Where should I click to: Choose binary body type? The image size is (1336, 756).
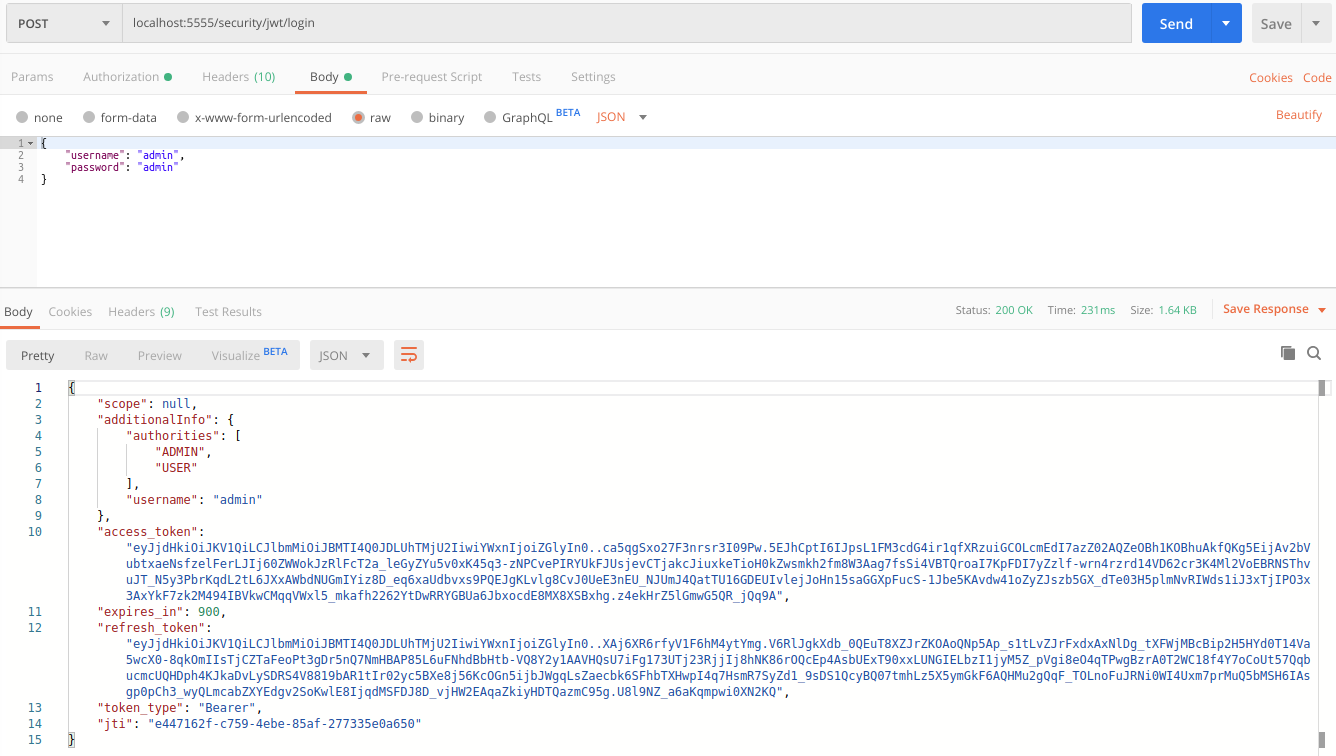pyautogui.click(x=418, y=117)
